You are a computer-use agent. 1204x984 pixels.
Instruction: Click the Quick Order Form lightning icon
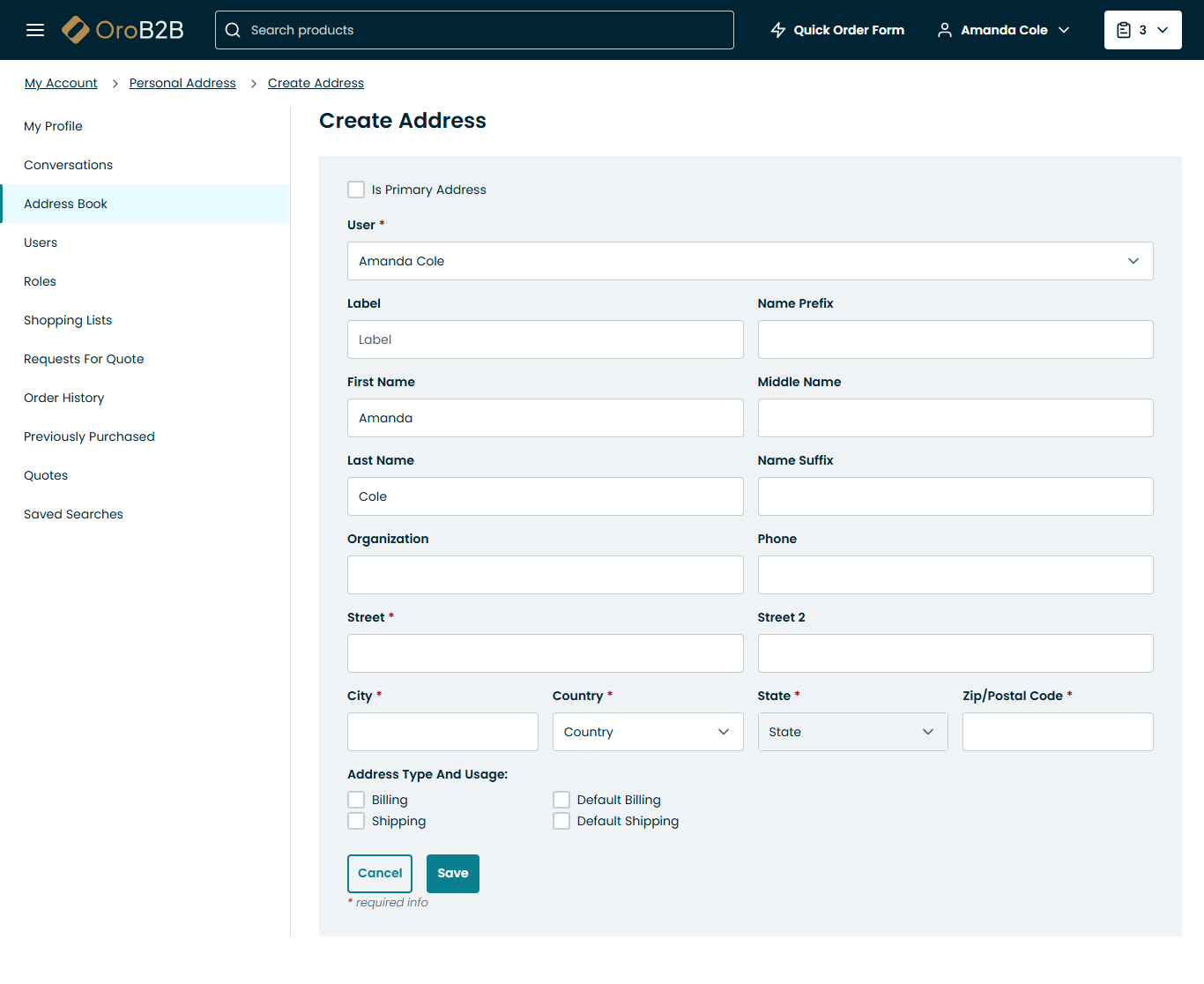click(x=778, y=30)
